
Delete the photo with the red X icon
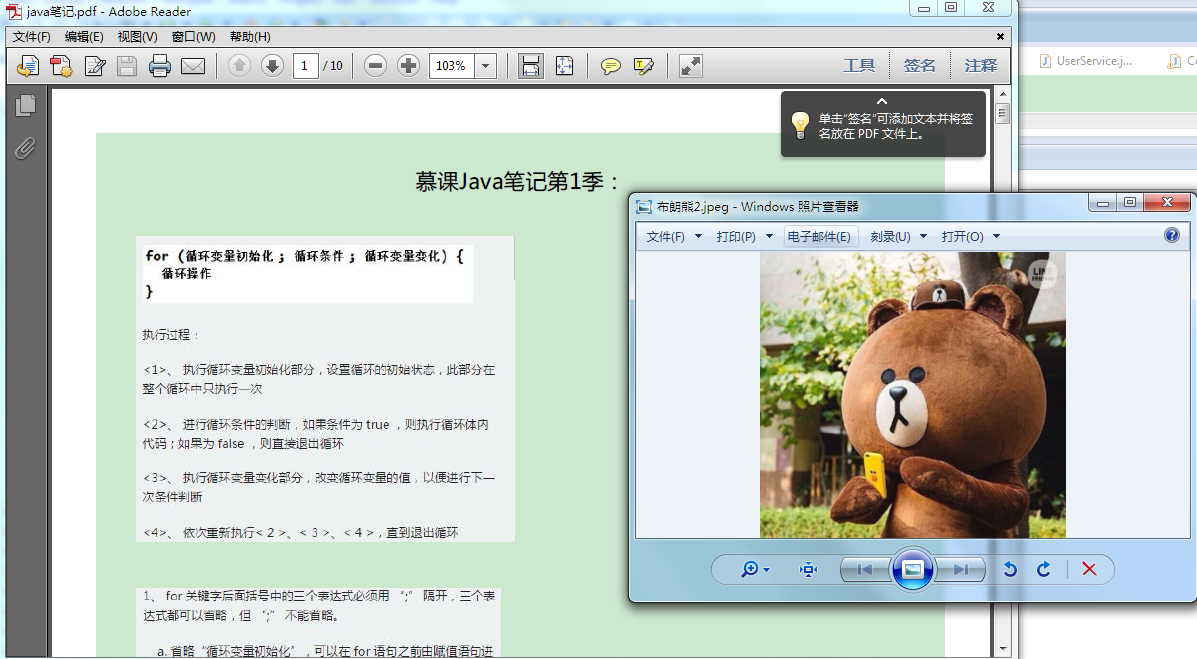point(1087,569)
